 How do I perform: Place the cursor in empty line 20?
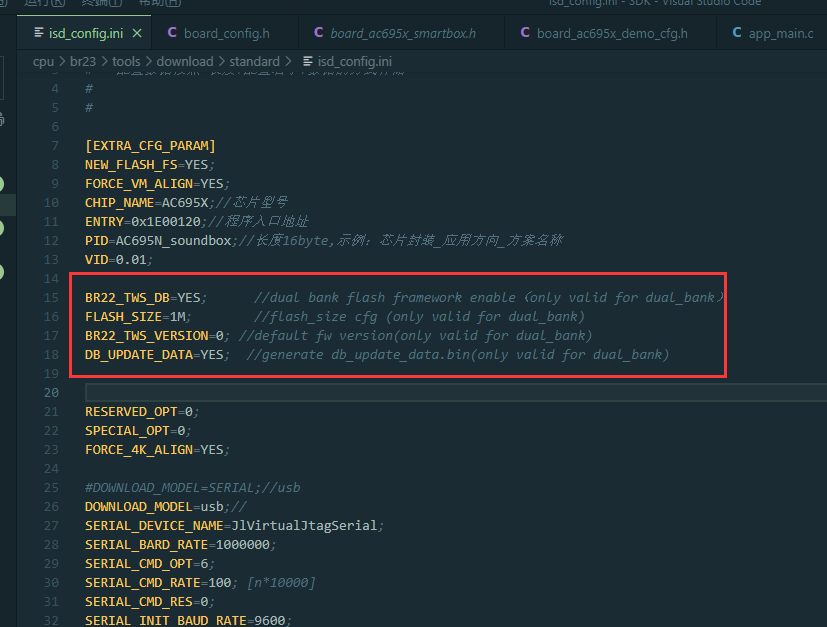[x=456, y=392]
